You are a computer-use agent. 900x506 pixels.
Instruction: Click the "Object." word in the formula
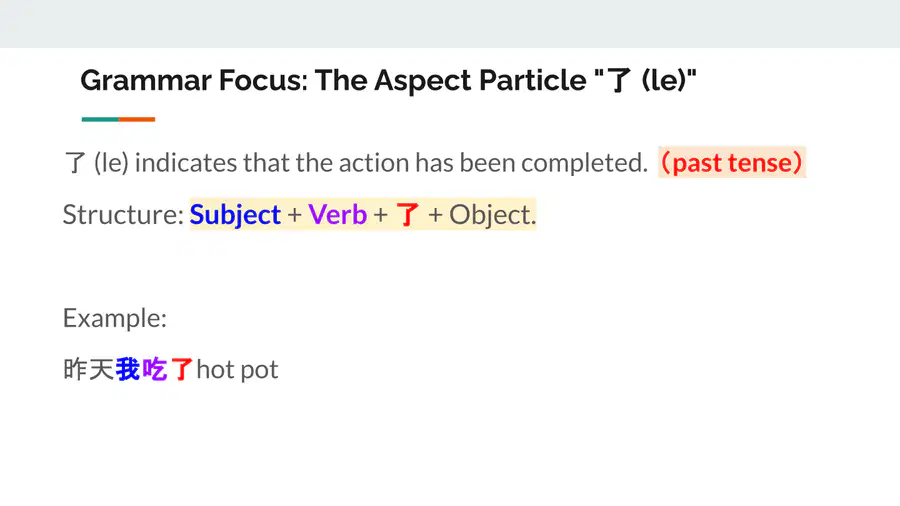tap(492, 215)
